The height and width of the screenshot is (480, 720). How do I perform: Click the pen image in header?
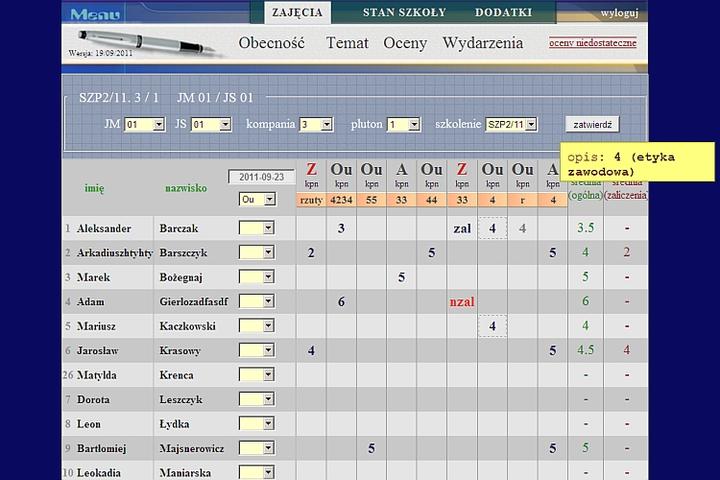coord(135,44)
